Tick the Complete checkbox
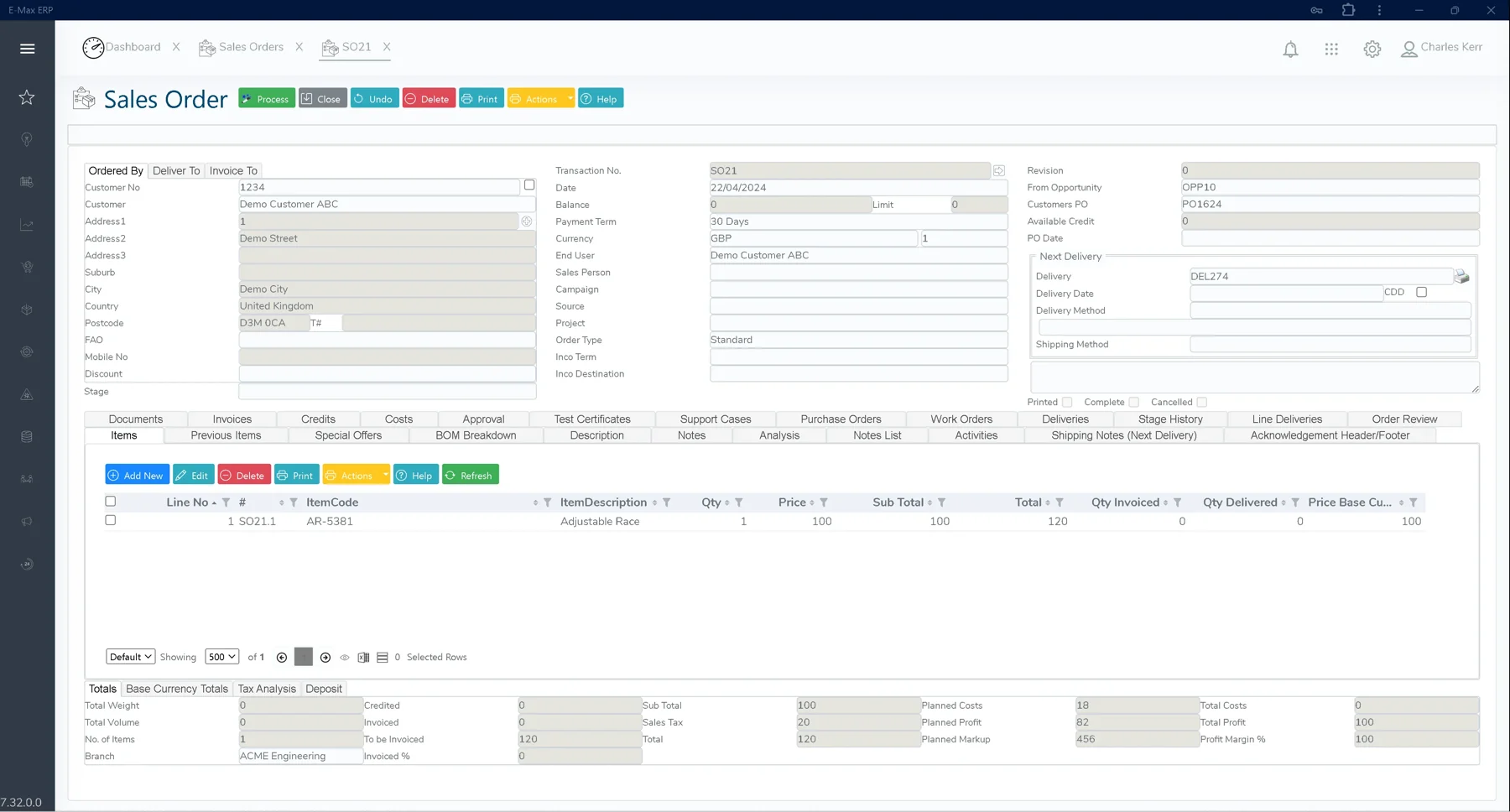 tap(1134, 402)
